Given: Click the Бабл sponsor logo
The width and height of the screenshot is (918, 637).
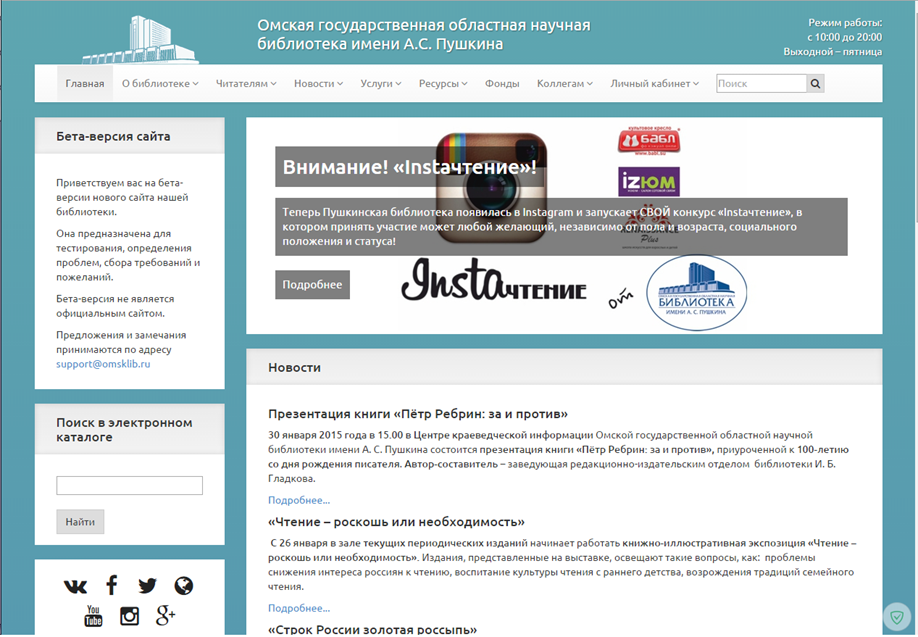Looking at the screenshot, I should point(649,141).
